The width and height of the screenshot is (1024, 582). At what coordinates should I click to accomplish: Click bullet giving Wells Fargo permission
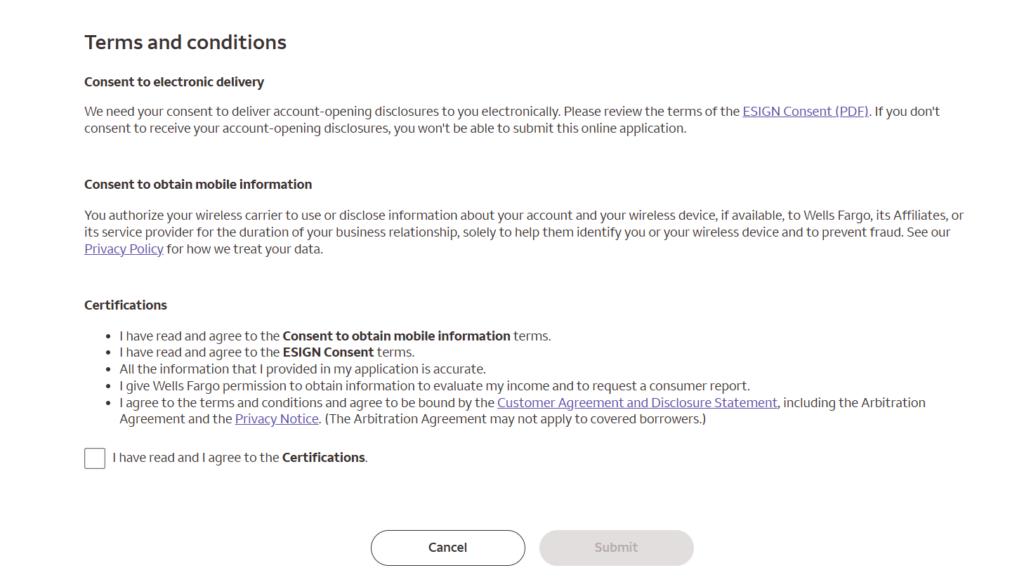click(x=434, y=386)
